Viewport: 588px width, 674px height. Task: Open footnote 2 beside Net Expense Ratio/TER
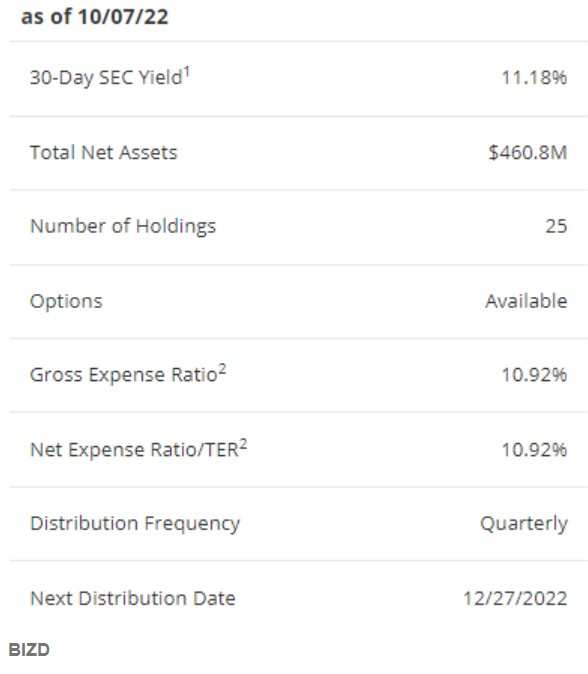[243, 444]
